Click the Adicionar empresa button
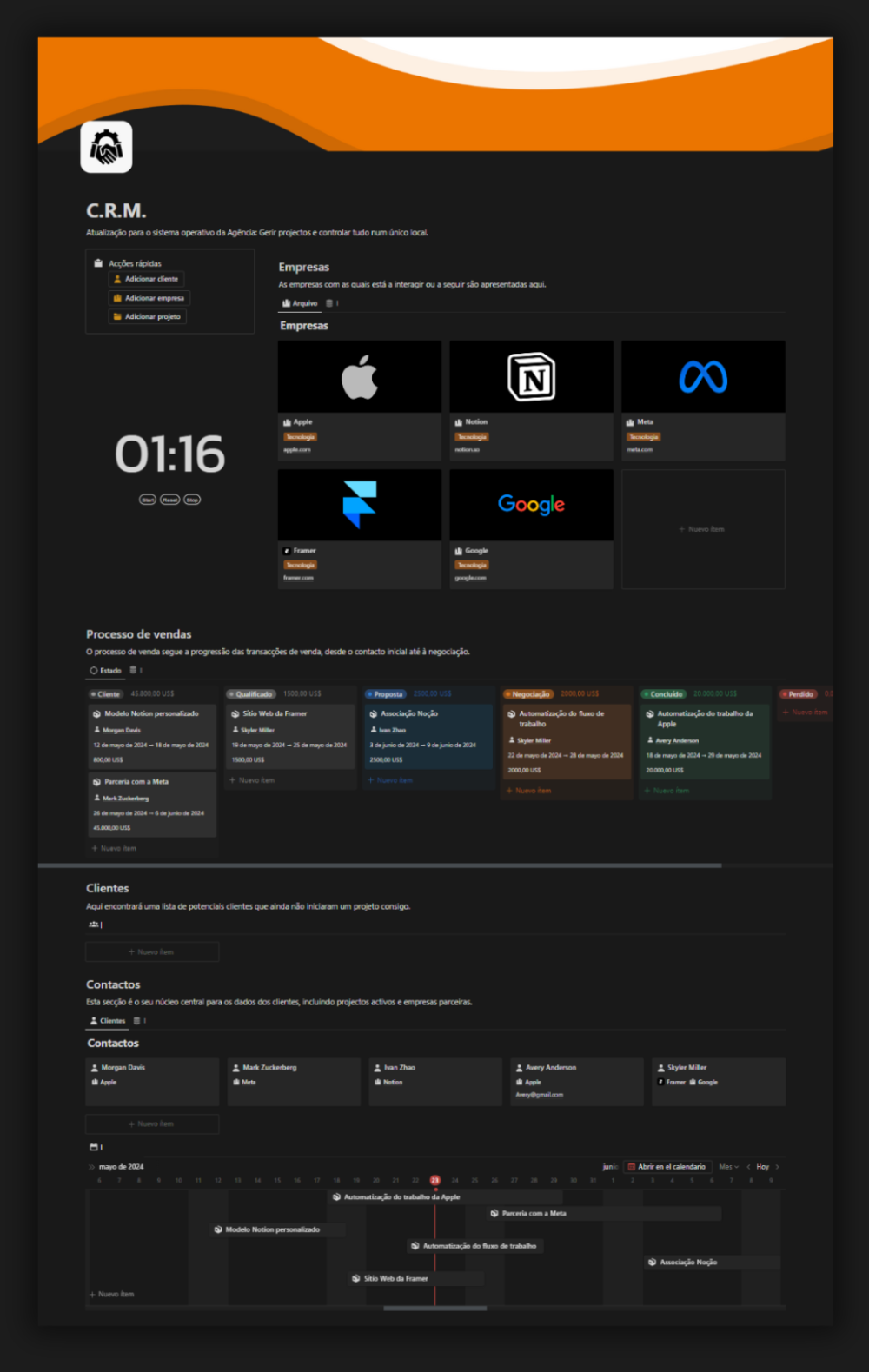The height and width of the screenshot is (1372, 869). coord(149,298)
